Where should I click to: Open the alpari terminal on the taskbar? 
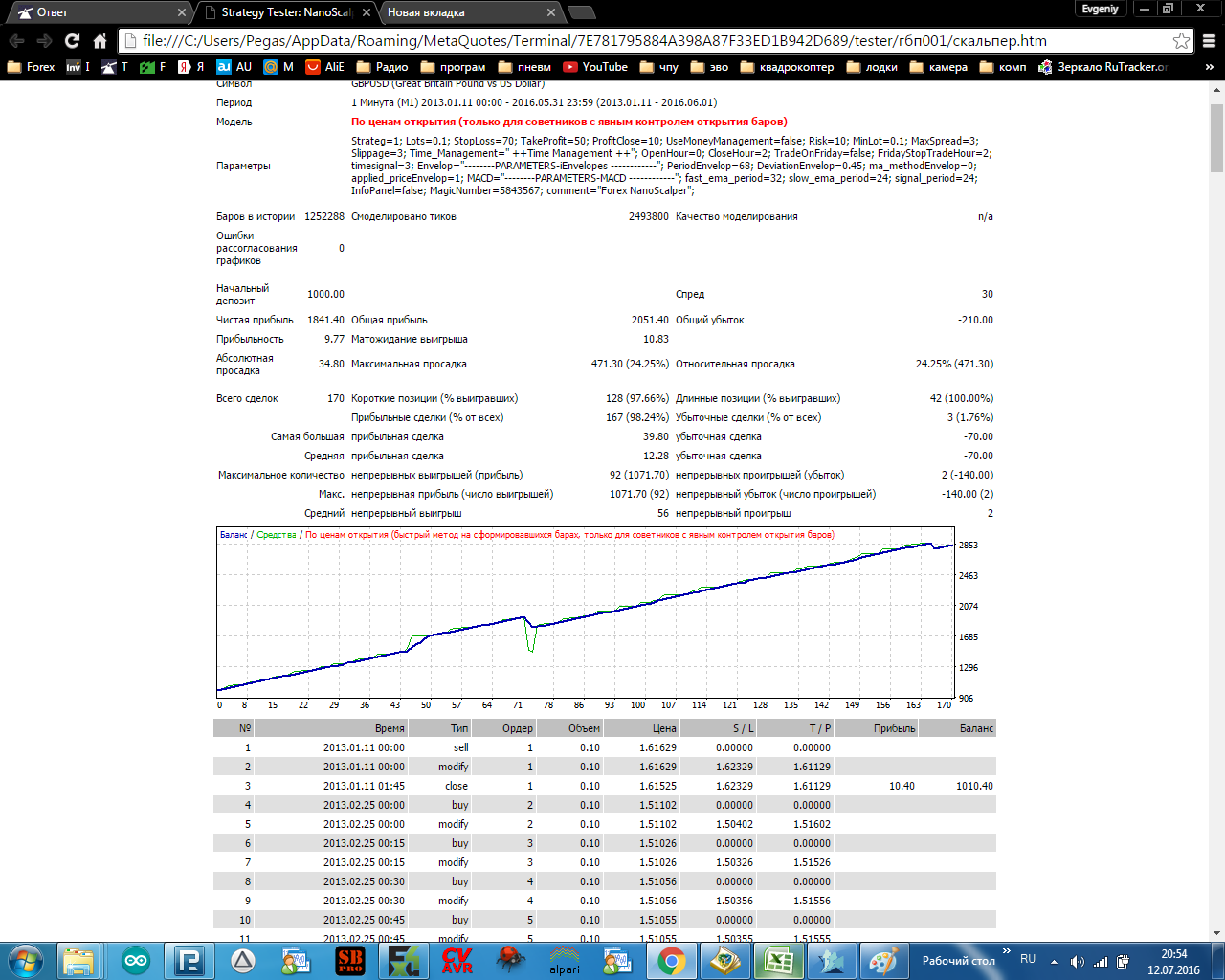[565, 961]
